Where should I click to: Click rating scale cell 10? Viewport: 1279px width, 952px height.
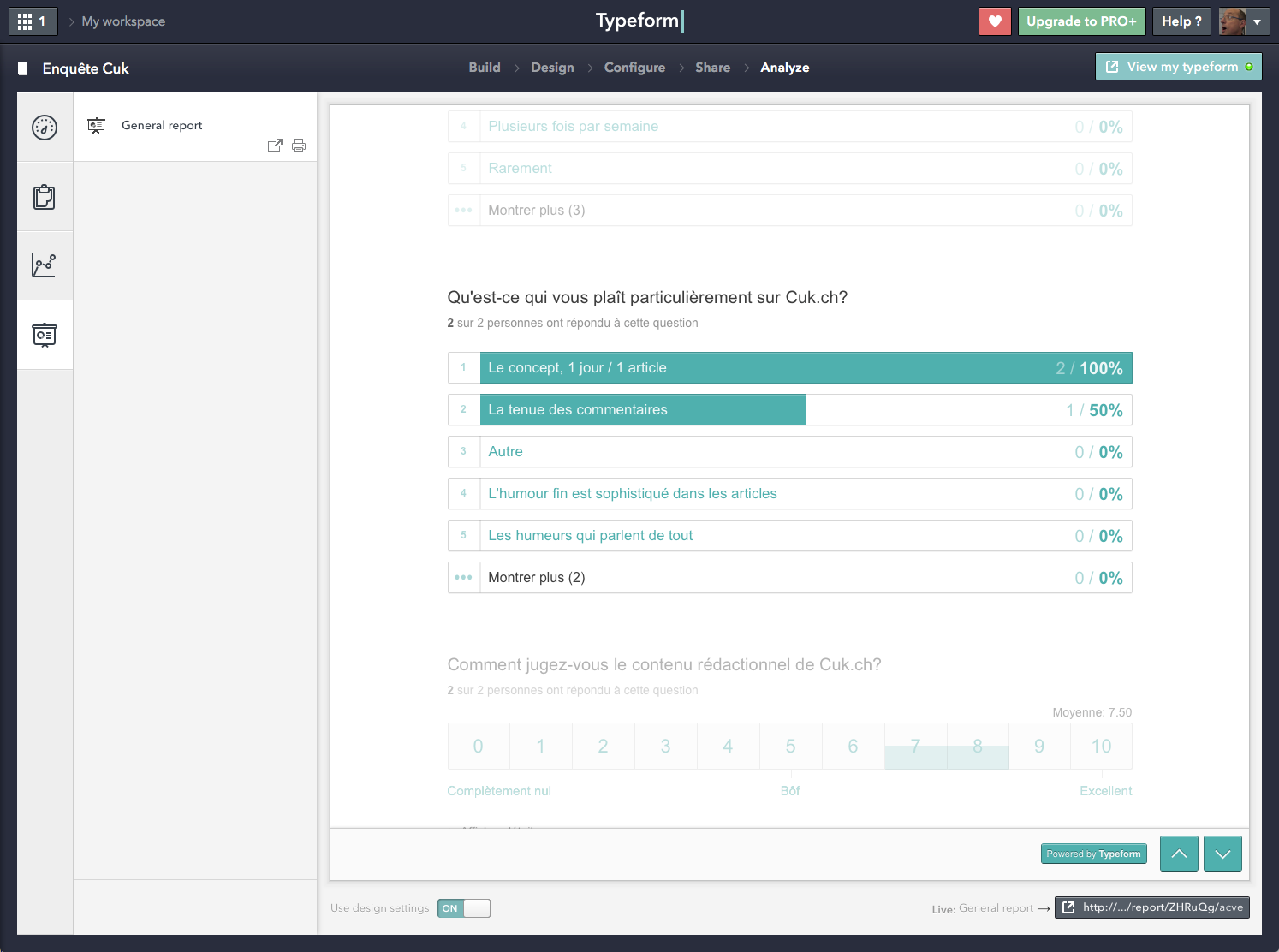click(x=1102, y=747)
